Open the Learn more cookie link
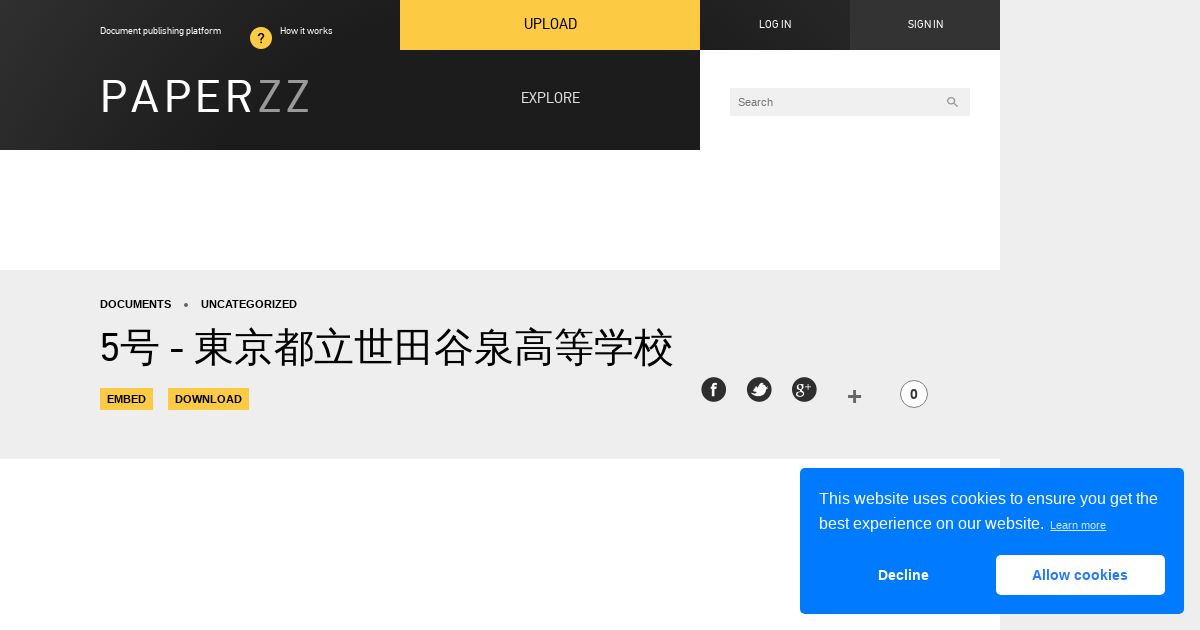This screenshot has height=630, width=1200. [x=1078, y=525]
